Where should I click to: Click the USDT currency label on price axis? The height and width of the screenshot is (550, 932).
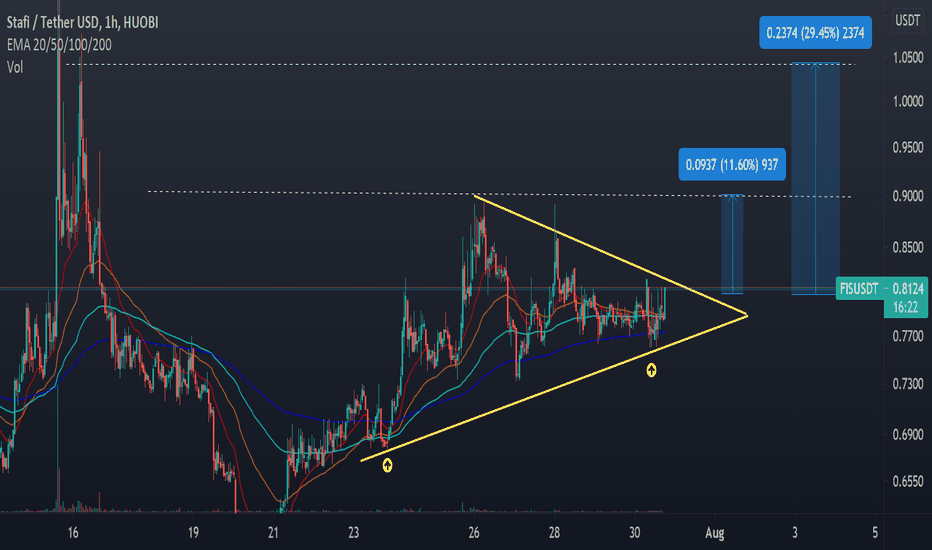908,21
